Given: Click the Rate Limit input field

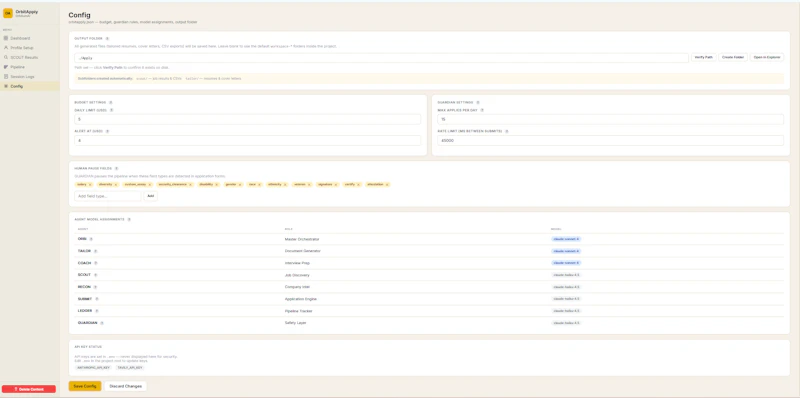Looking at the screenshot, I should (610, 140).
